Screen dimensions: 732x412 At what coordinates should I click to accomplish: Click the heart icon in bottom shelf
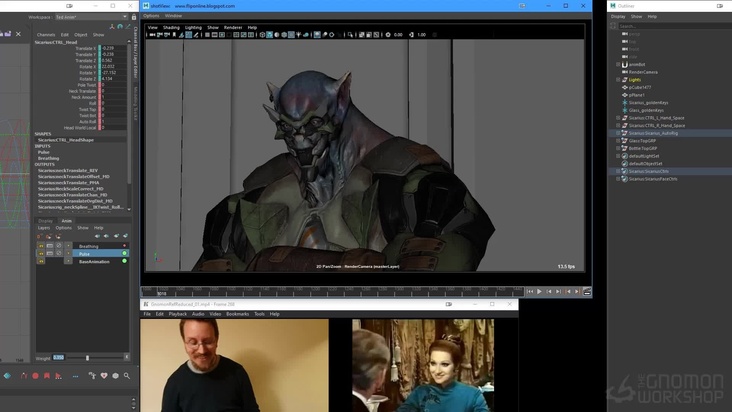coord(104,376)
